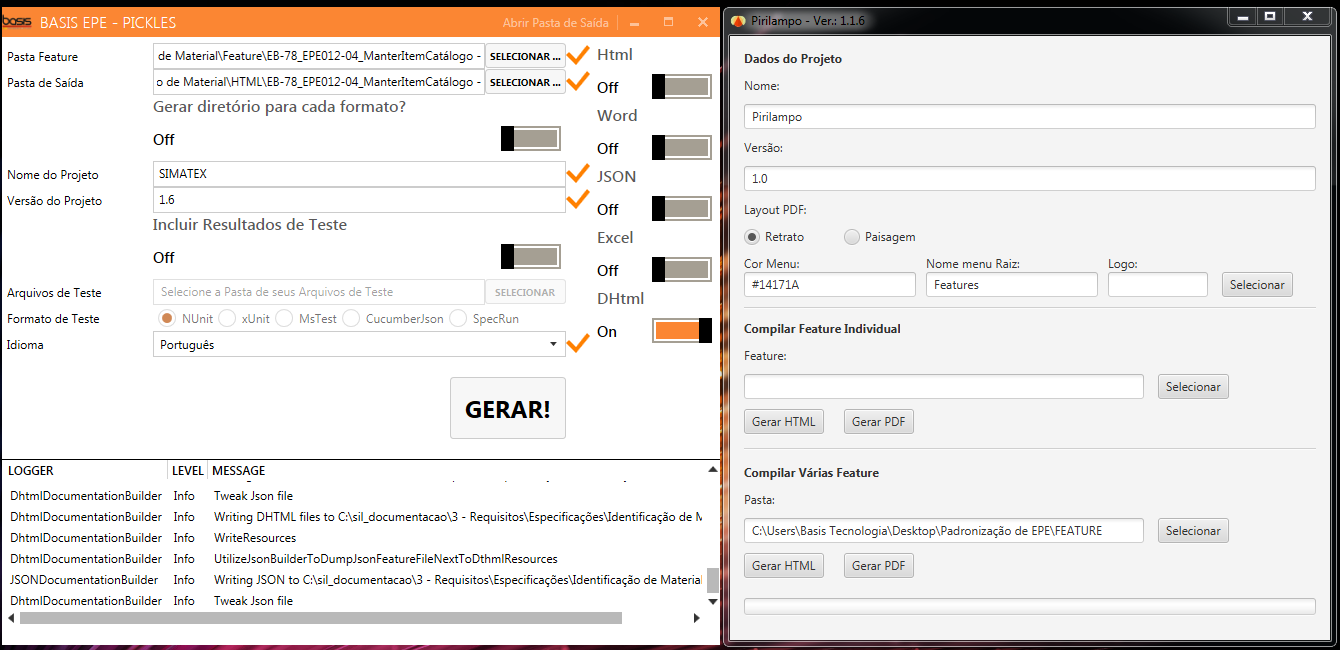Click Gerar PDF under Compilar Feature Individual

tap(878, 422)
